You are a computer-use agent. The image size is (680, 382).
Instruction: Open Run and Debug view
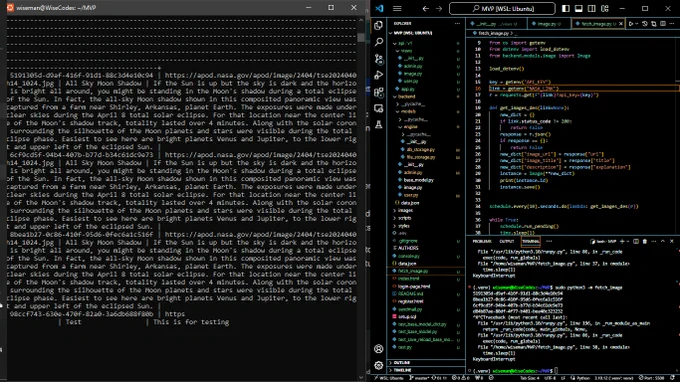click(379, 75)
